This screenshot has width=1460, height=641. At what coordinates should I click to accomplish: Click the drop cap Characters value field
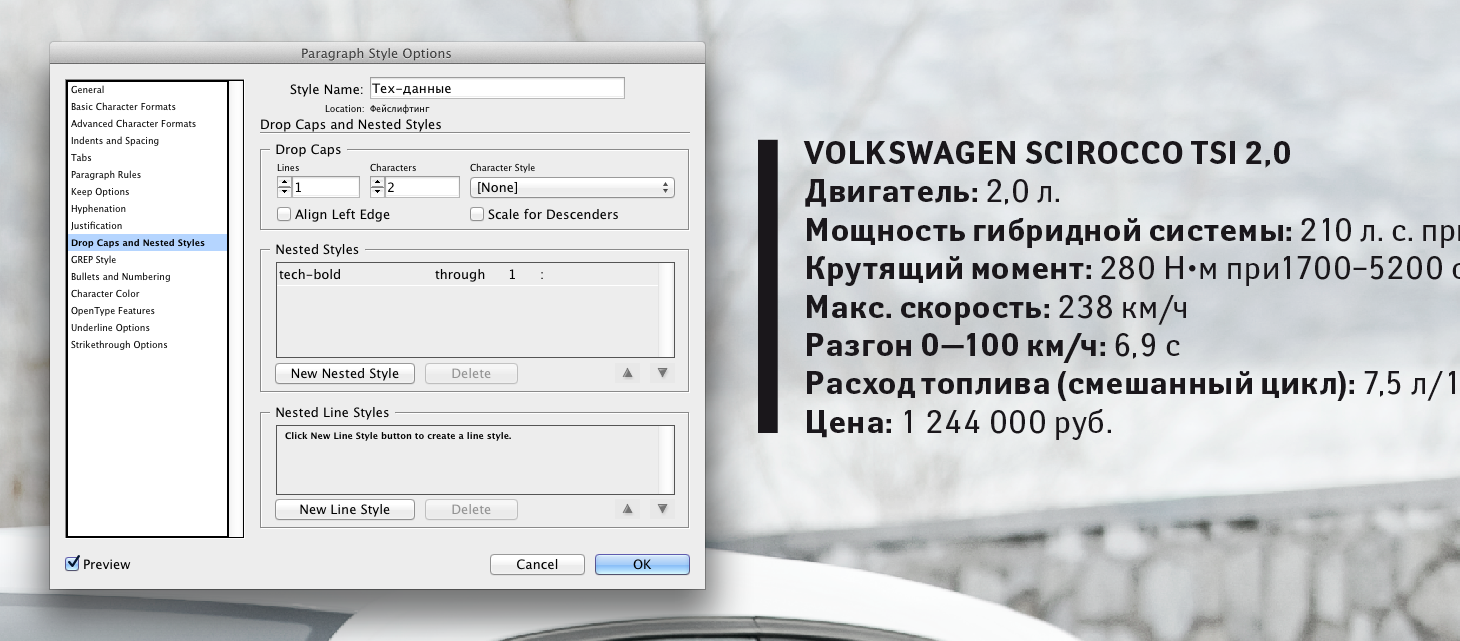[x=422, y=187]
